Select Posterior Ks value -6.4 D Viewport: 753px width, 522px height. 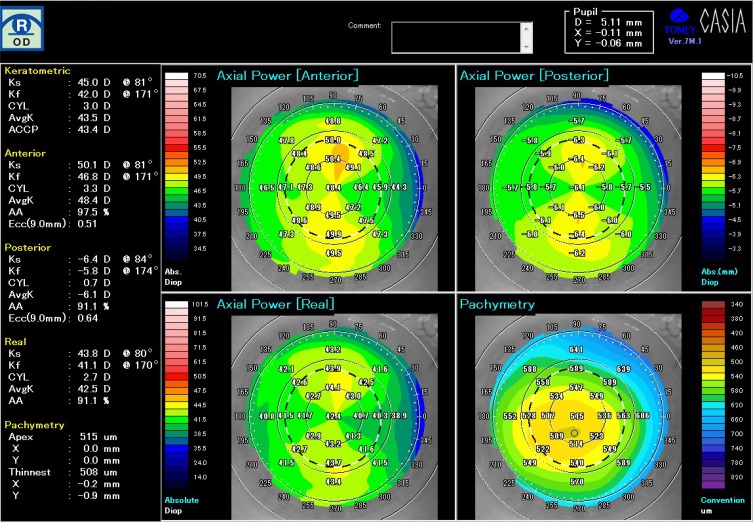point(94,259)
